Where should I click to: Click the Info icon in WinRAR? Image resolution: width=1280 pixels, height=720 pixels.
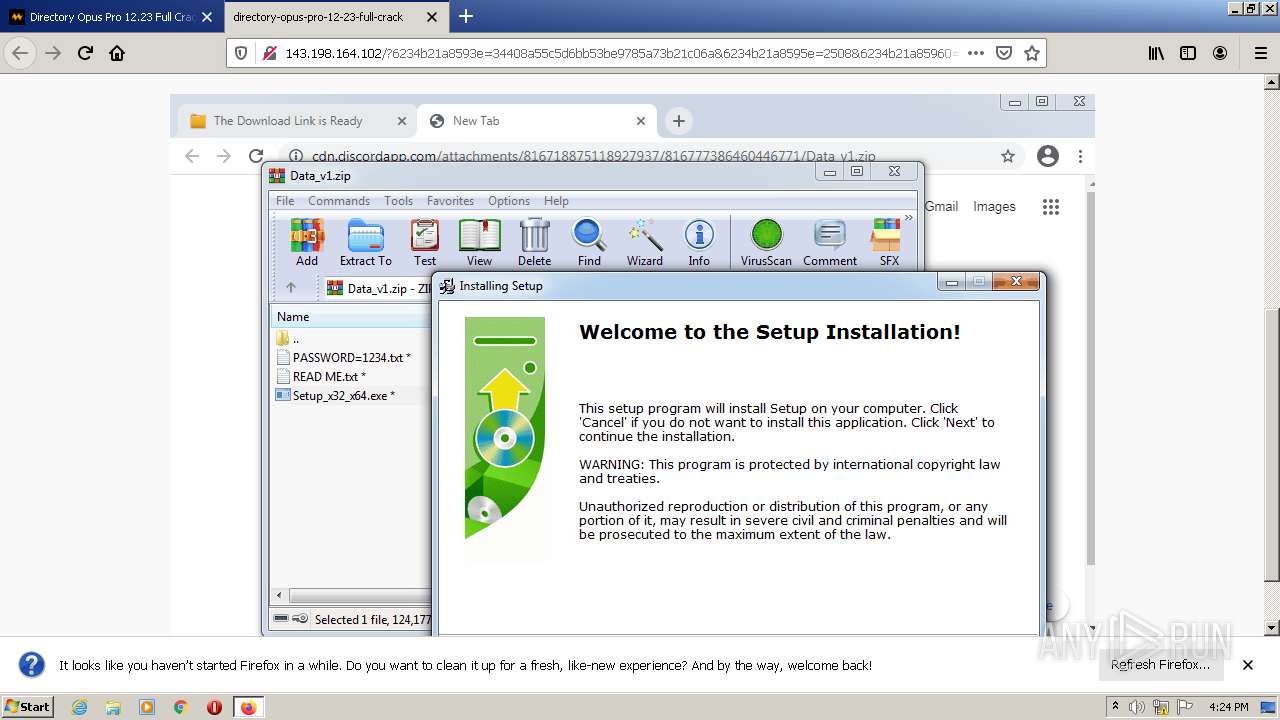click(x=699, y=243)
